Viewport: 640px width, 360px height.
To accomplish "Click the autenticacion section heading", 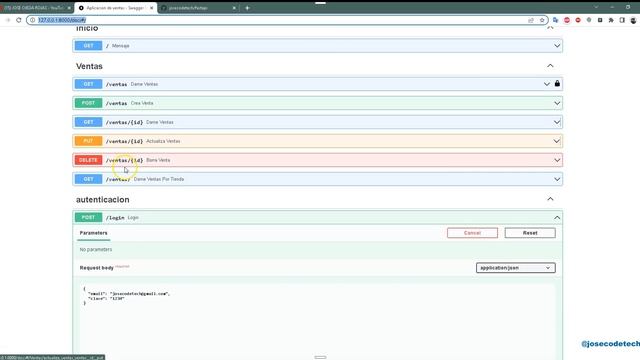I will pyautogui.click(x=102, y=200).
